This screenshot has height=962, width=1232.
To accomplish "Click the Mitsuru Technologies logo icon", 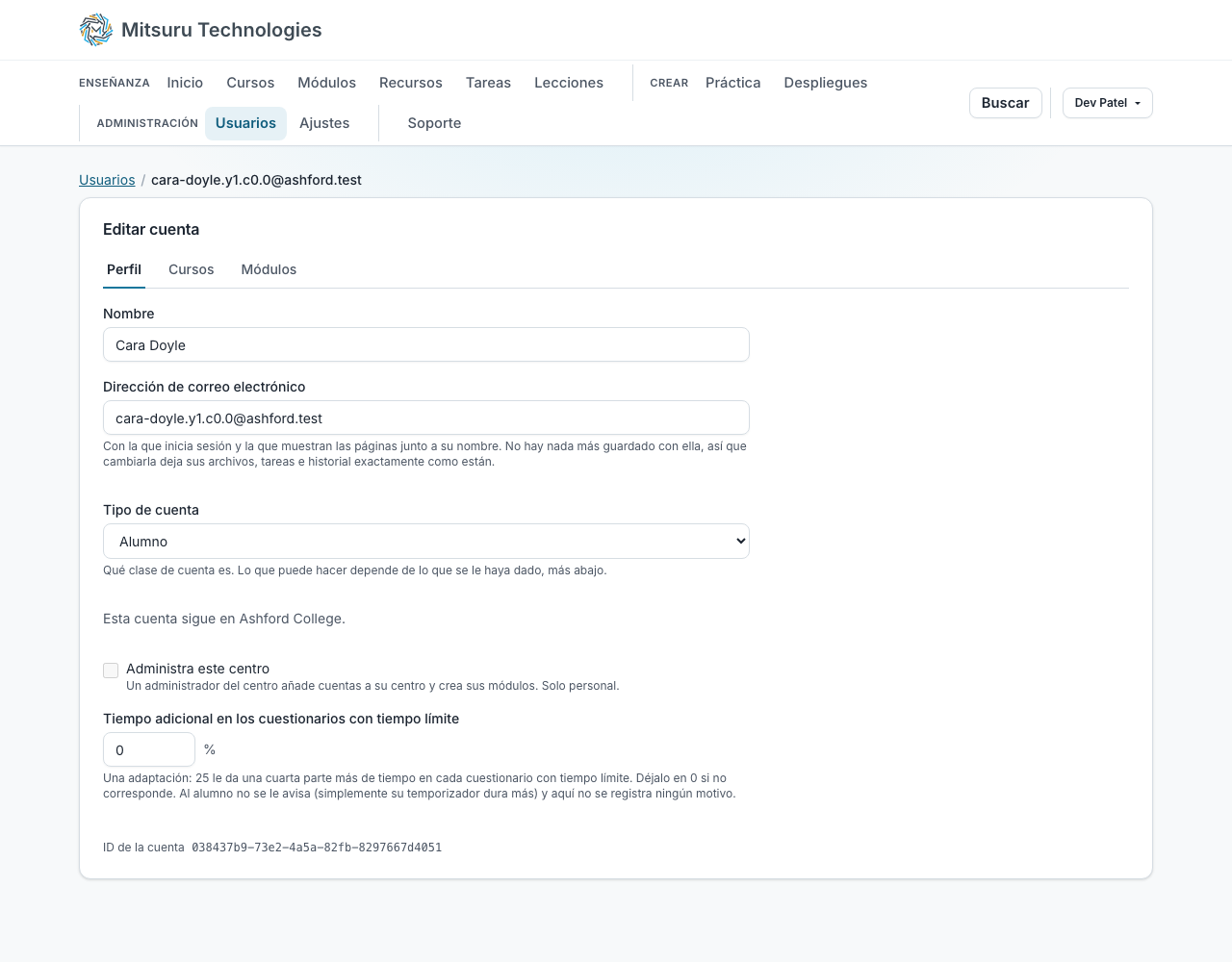I will (96, 30).
